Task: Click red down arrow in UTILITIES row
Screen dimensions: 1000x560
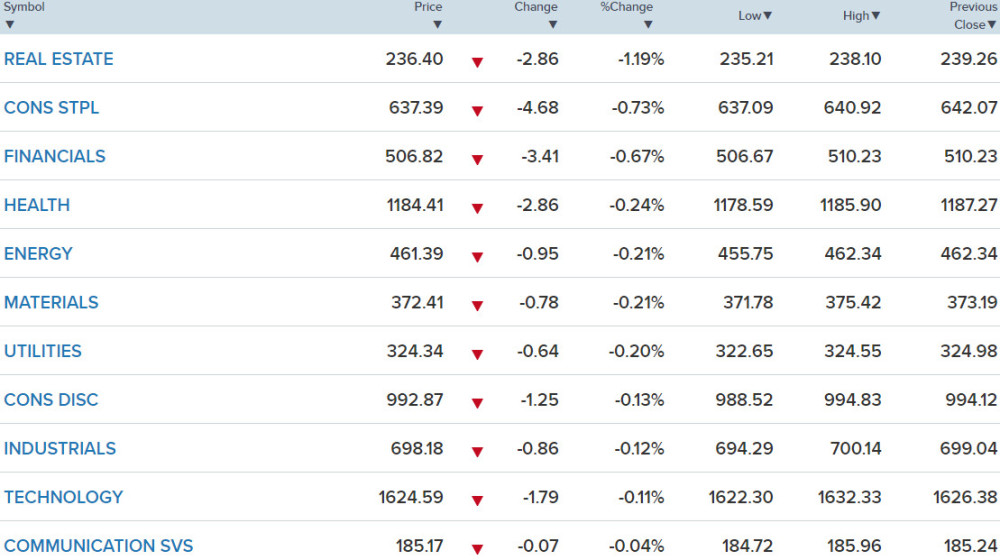Action: point(477,354)
